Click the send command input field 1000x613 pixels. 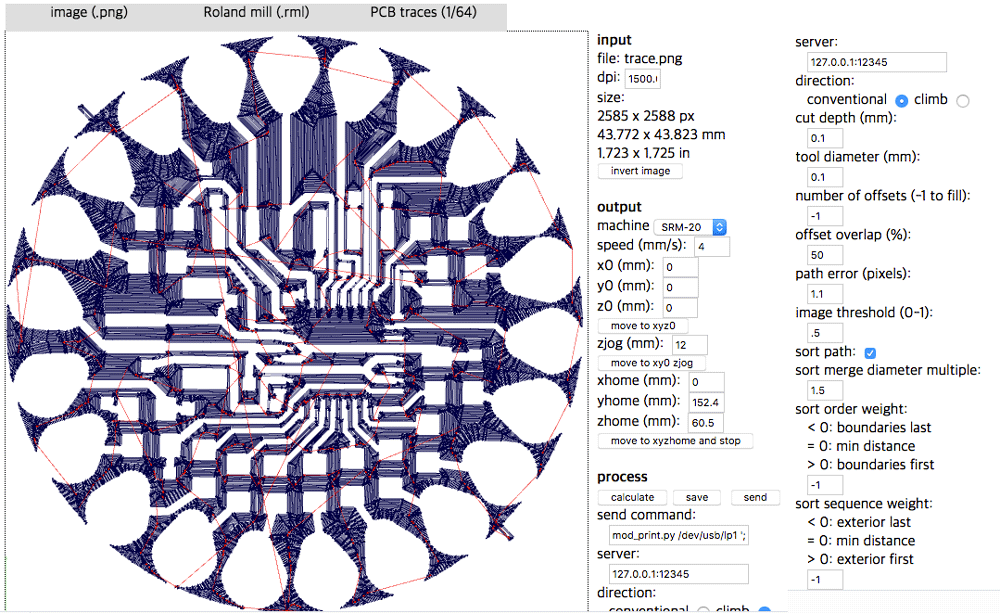pos(679,535)
